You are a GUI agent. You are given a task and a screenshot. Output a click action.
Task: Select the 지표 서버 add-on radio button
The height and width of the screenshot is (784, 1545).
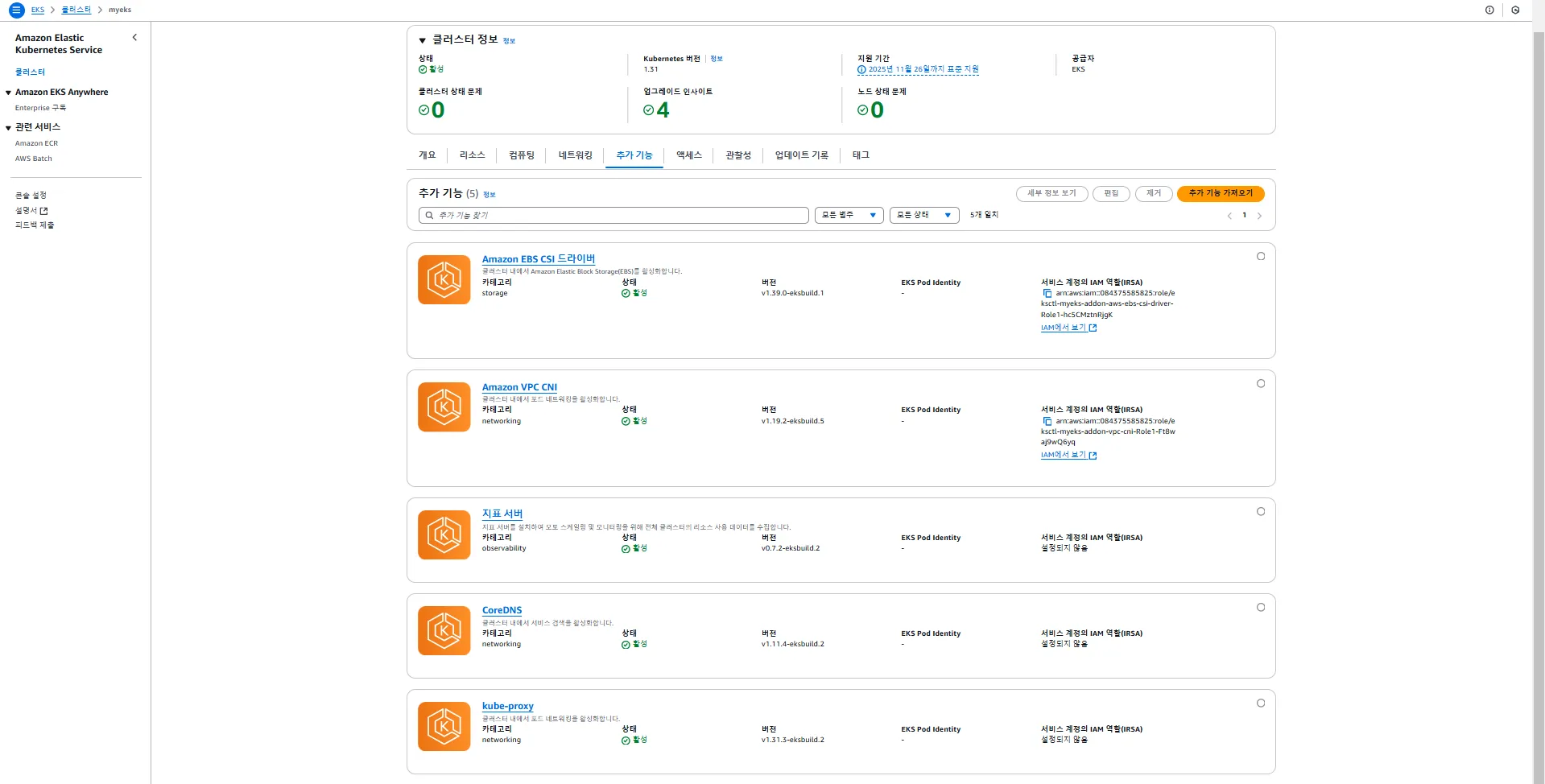[1261, 512]
